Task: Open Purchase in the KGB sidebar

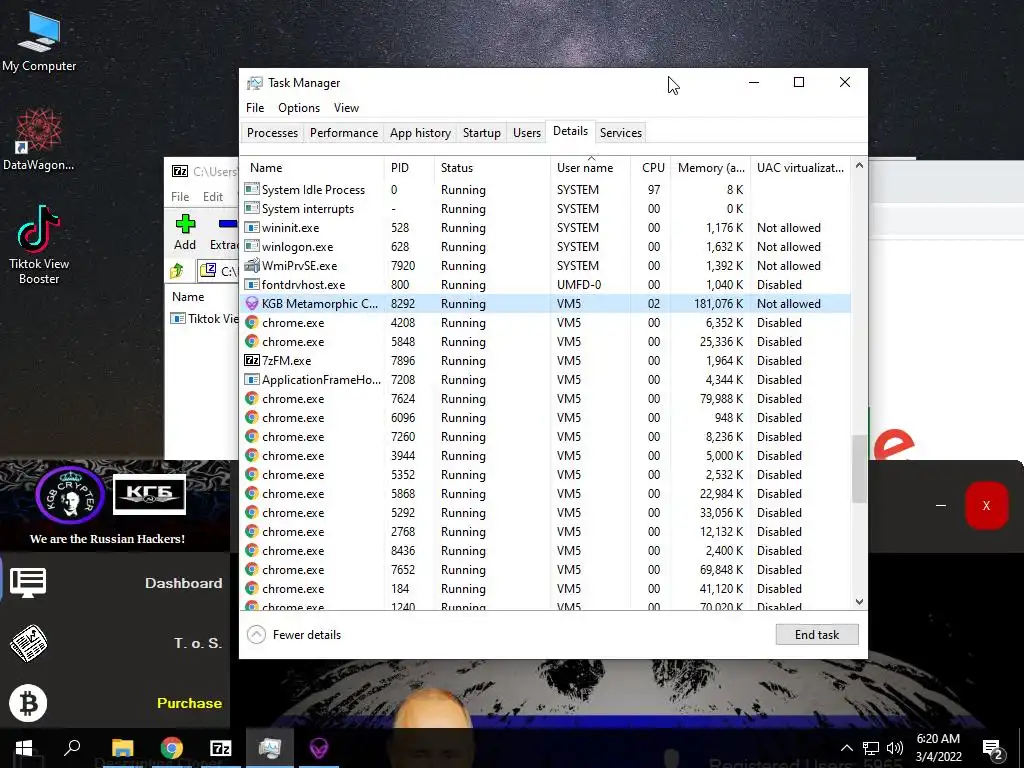Action: (189, 703)
